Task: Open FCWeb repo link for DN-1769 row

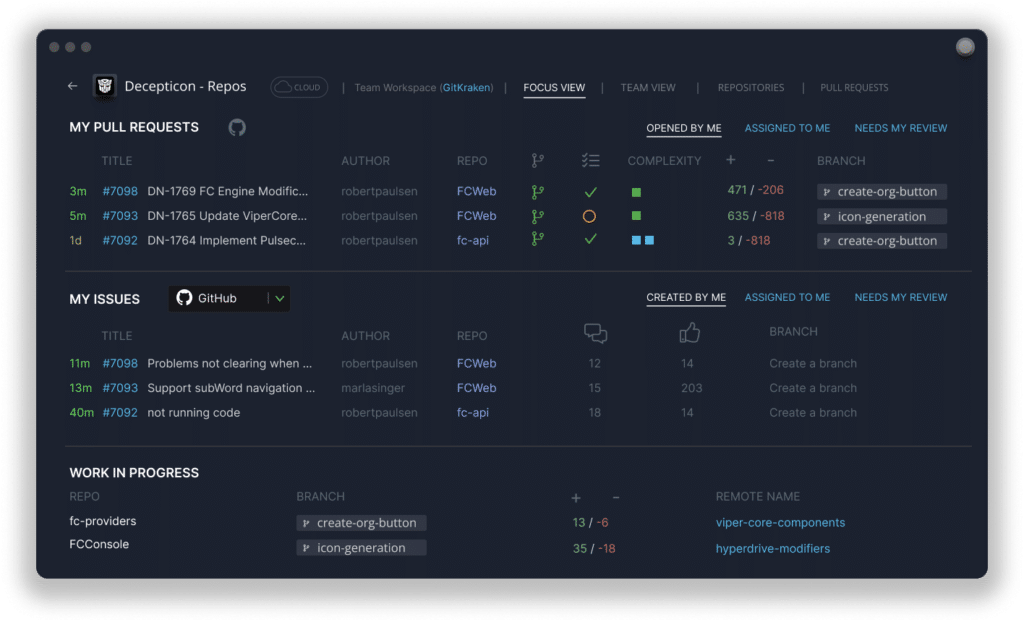Action: [476, 191]
